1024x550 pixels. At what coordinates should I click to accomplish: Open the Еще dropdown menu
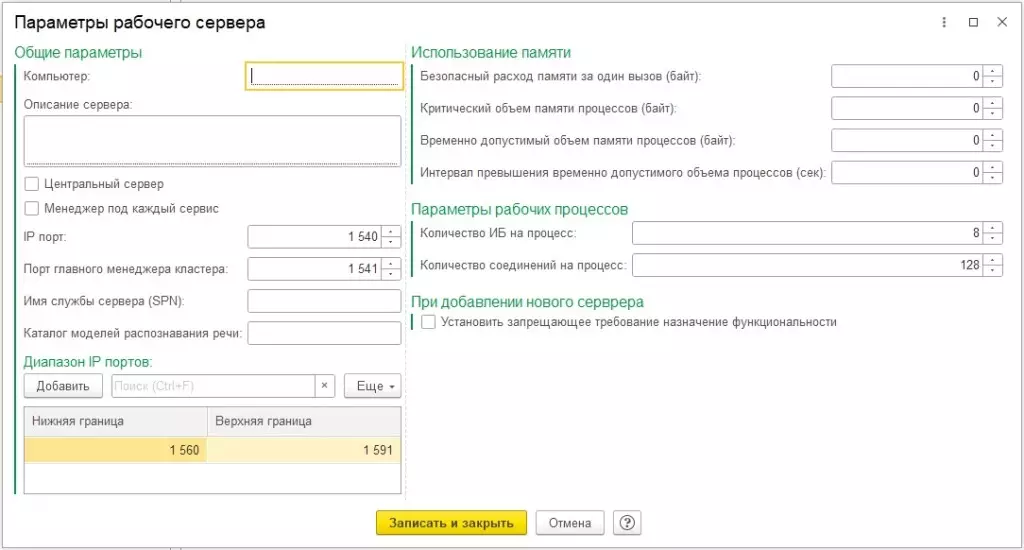pos(373,386)
